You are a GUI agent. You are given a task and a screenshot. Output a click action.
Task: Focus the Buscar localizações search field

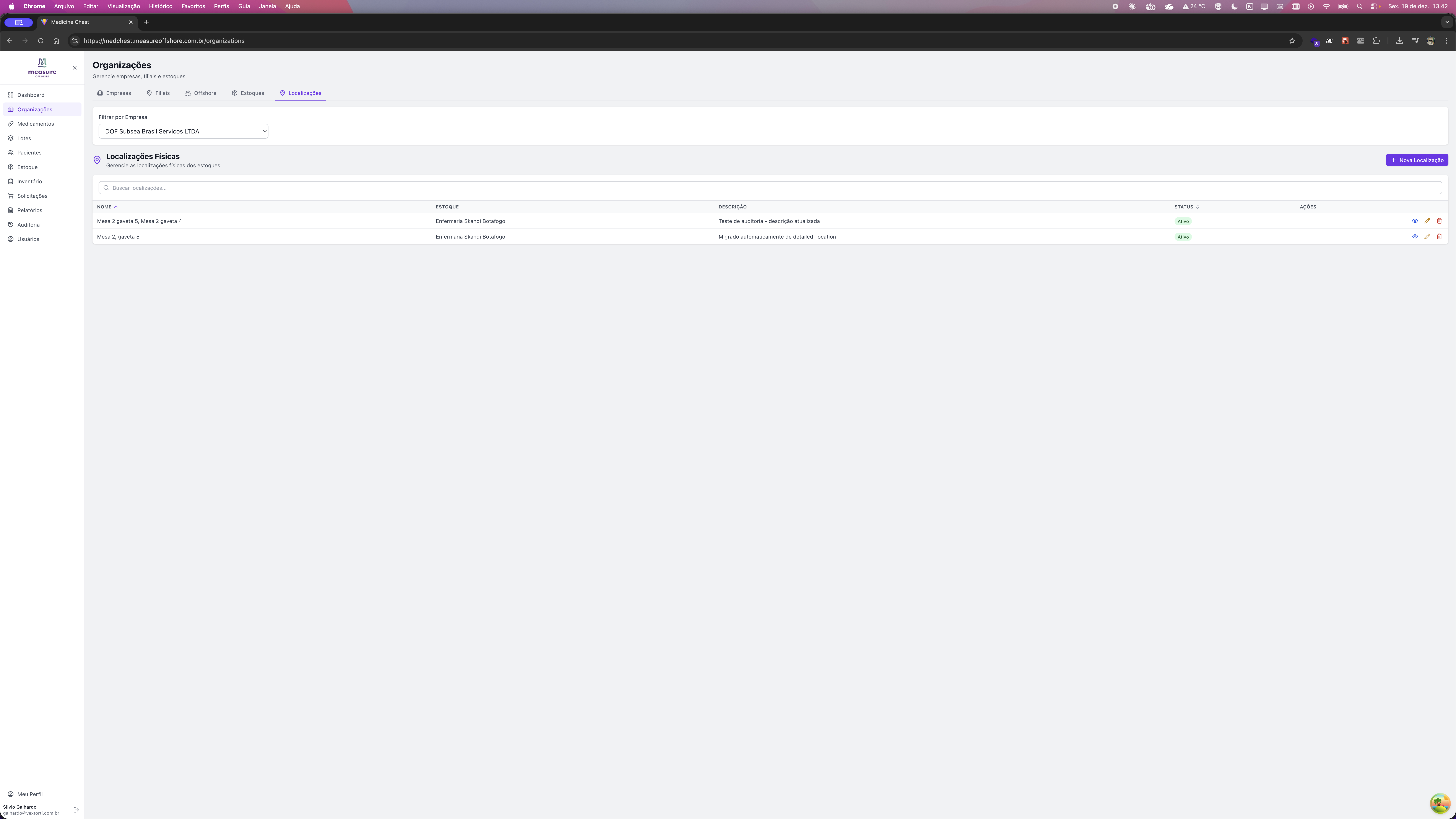(x=770, y=188)
